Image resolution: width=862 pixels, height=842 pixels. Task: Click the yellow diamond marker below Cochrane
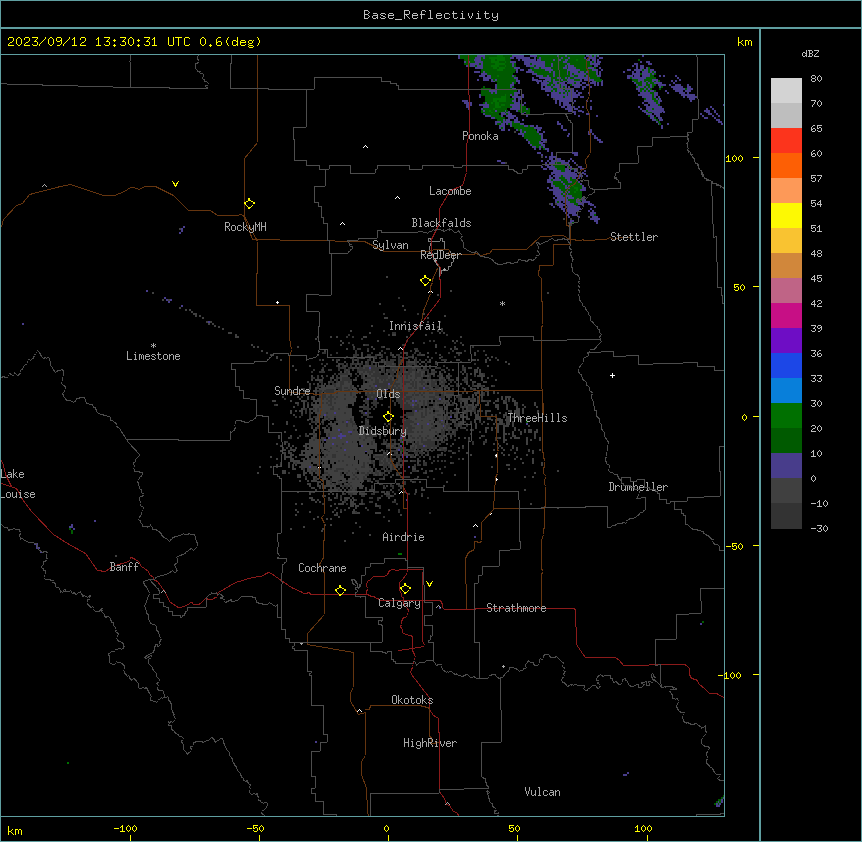pos(340,590)
